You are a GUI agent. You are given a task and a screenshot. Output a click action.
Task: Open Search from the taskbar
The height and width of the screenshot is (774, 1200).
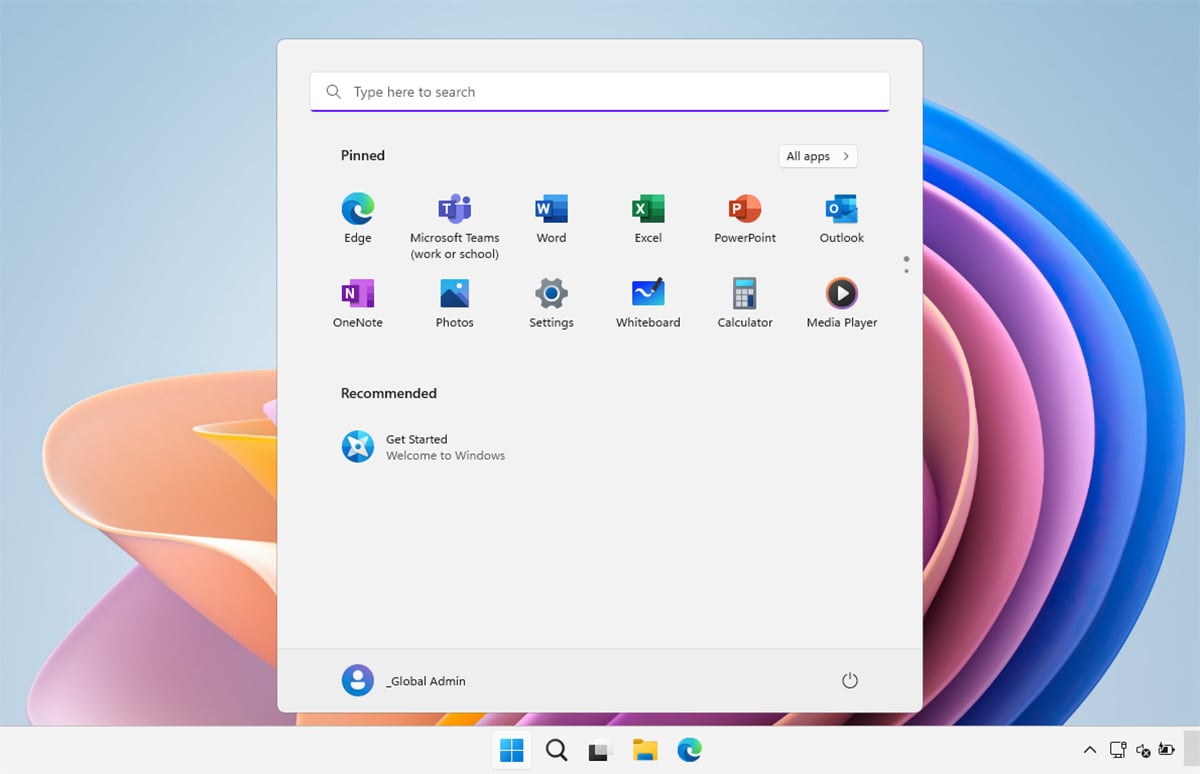click(x=556, y=750)
